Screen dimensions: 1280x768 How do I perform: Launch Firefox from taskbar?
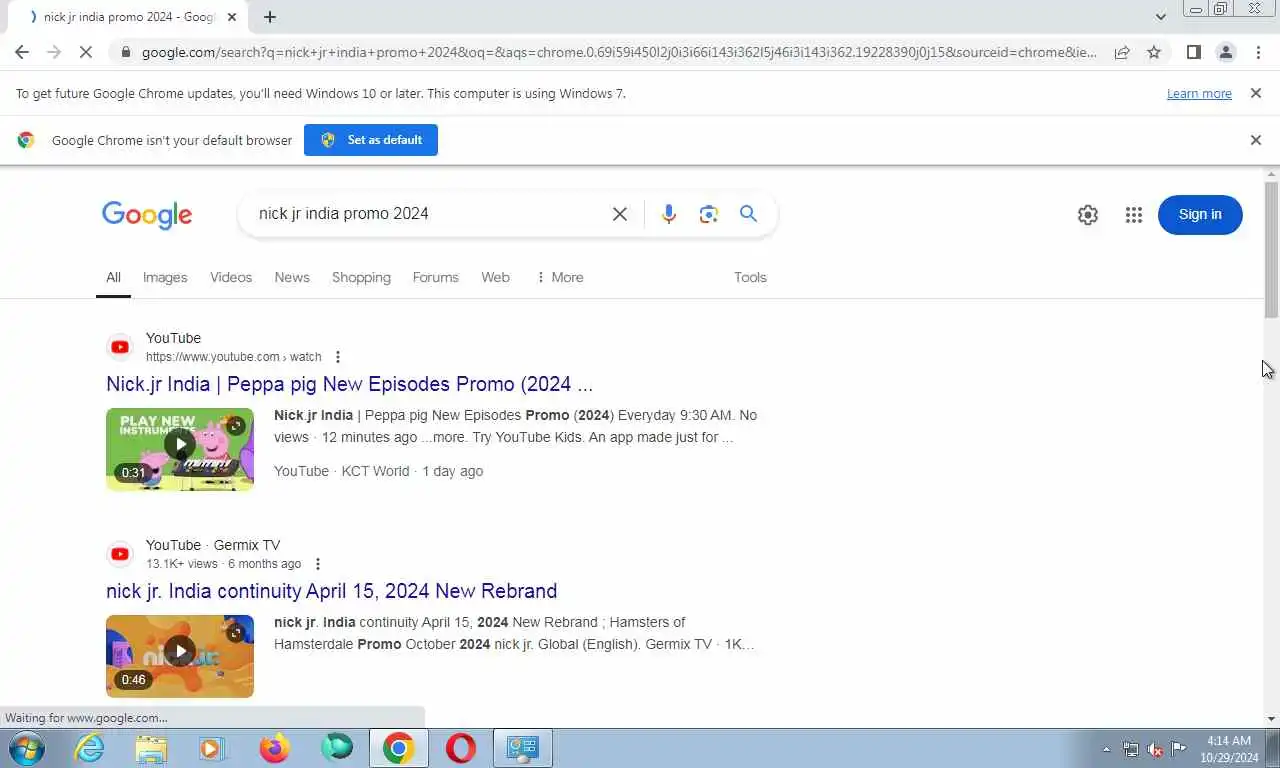coord(274,748)
